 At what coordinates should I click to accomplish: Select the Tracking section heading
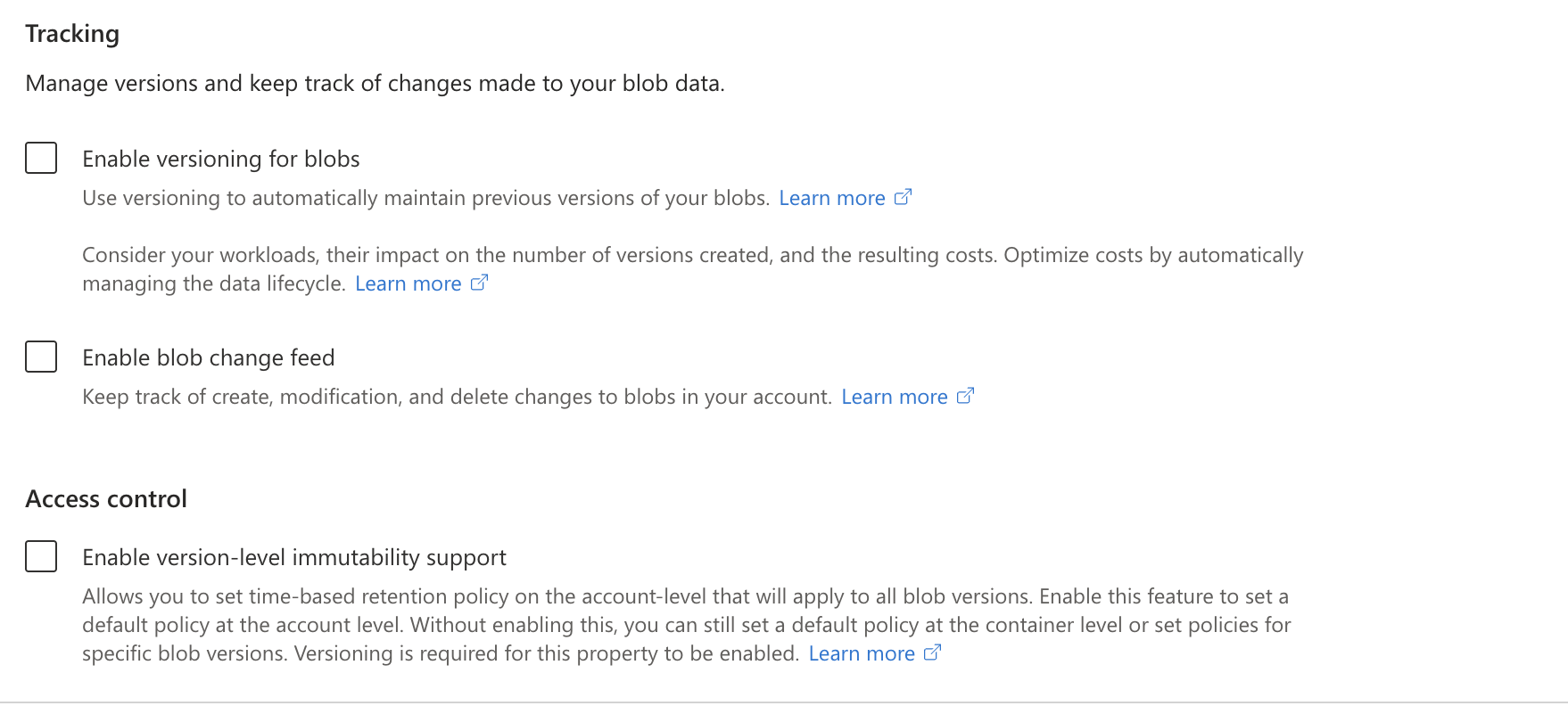coord(72,34)
